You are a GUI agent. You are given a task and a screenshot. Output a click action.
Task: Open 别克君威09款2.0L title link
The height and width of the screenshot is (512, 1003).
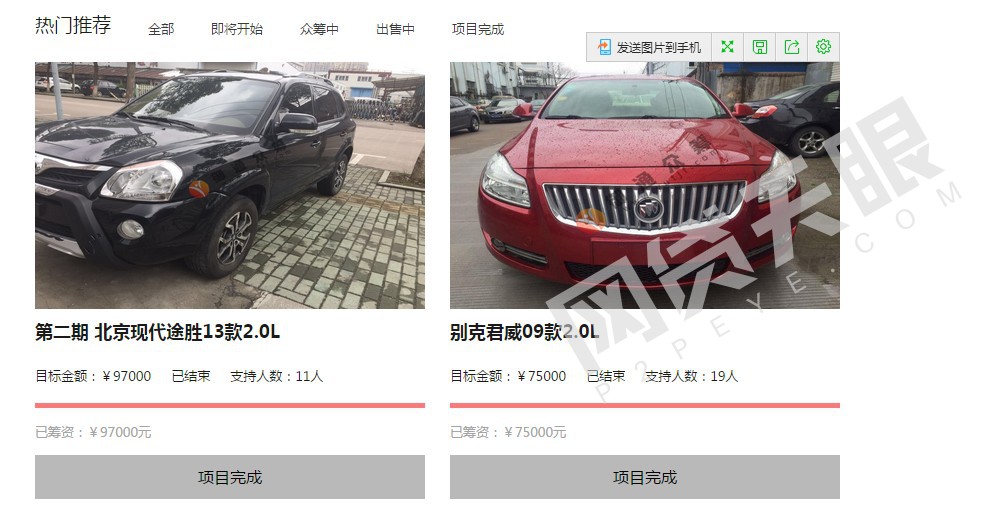525,332
